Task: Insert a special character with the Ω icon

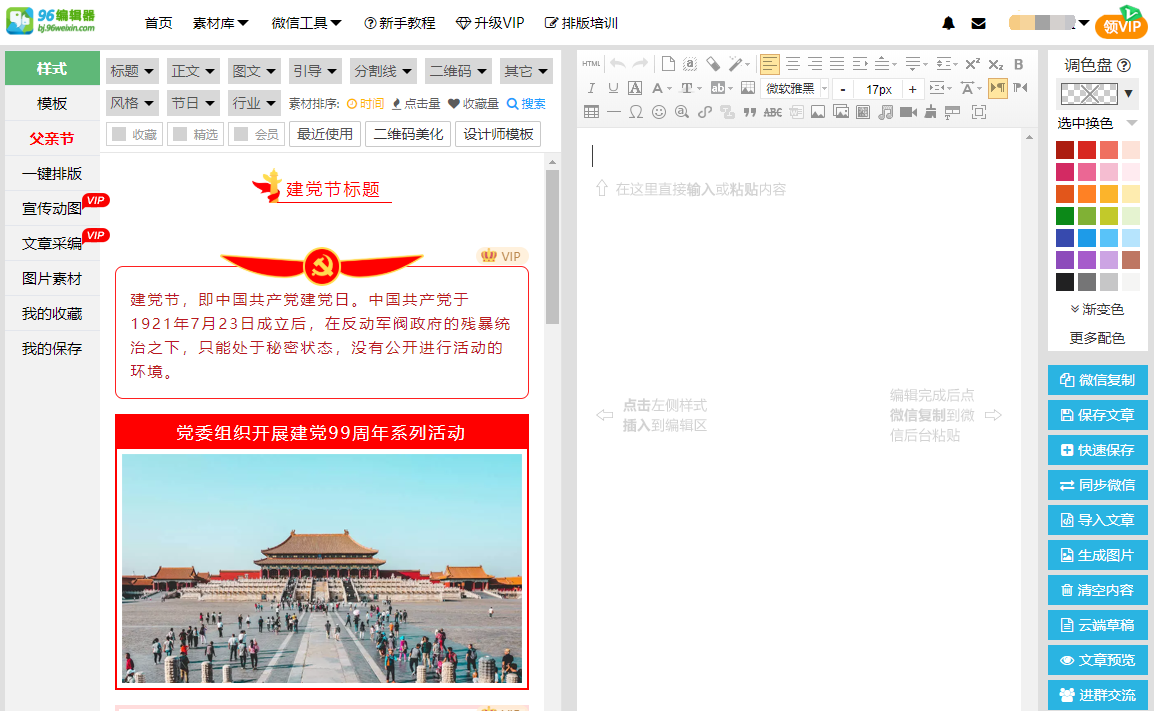Action: 637,111
